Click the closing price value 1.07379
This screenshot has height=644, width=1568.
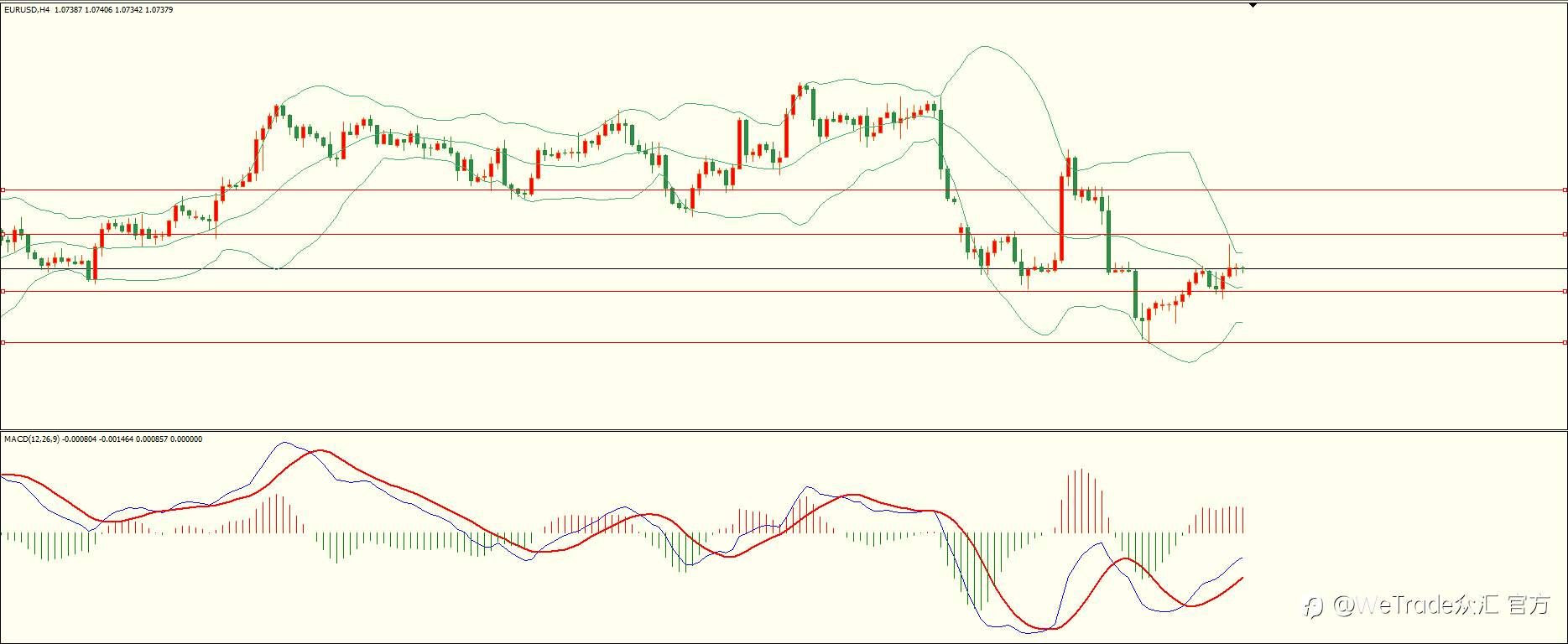[x=159, y=10]
